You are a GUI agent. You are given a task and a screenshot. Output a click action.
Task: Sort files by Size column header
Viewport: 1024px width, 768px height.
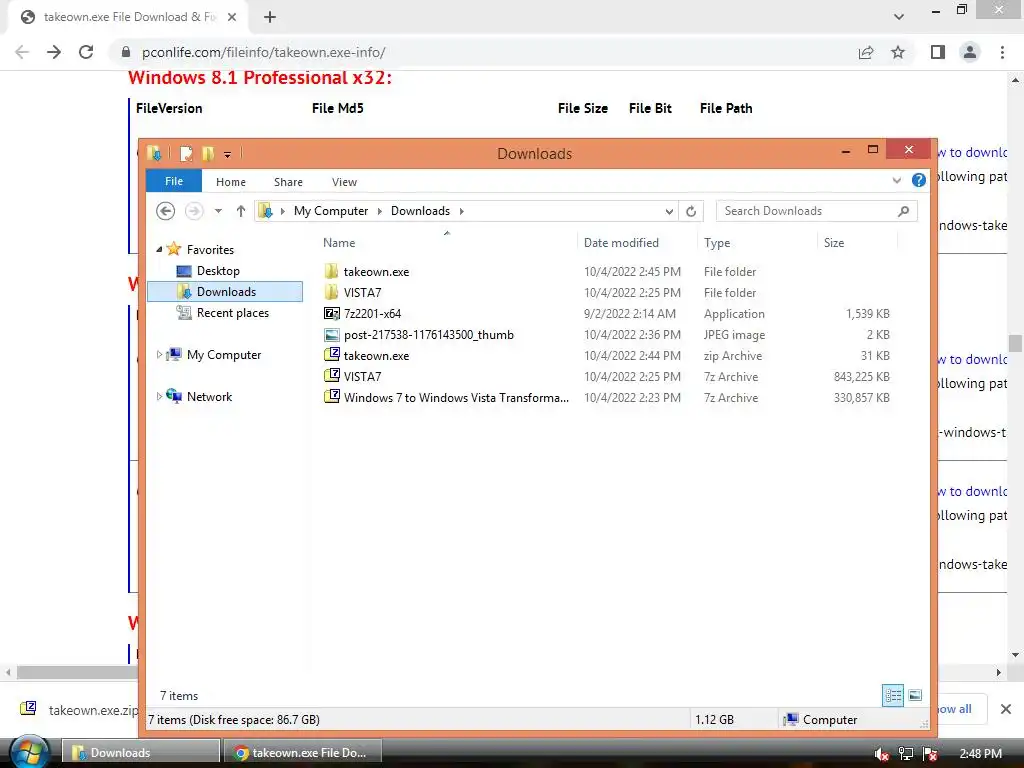(x=857, y=242)
